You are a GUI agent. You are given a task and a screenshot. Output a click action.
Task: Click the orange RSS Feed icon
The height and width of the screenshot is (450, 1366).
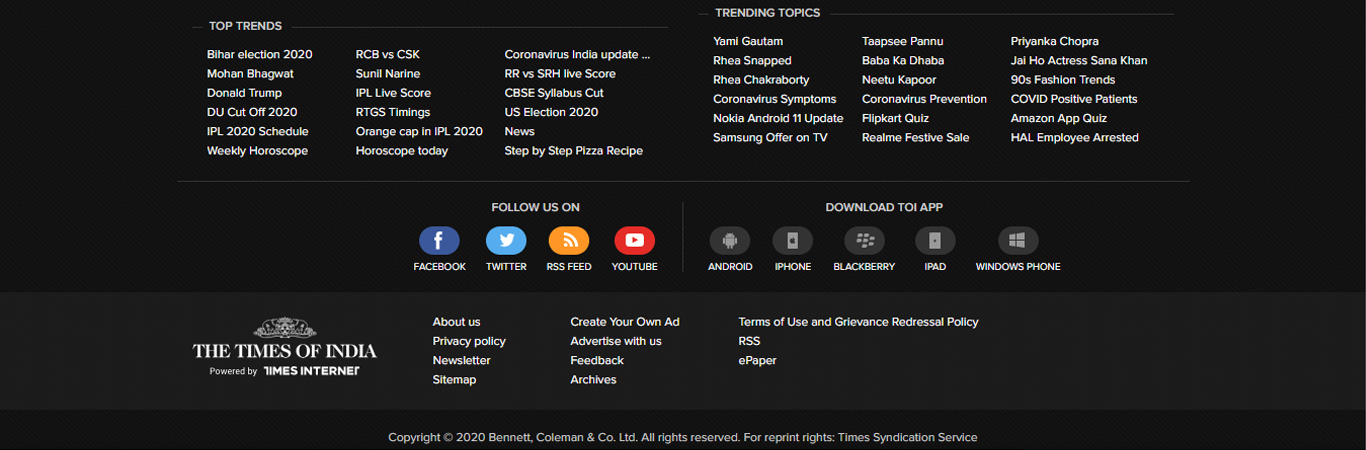569,241
